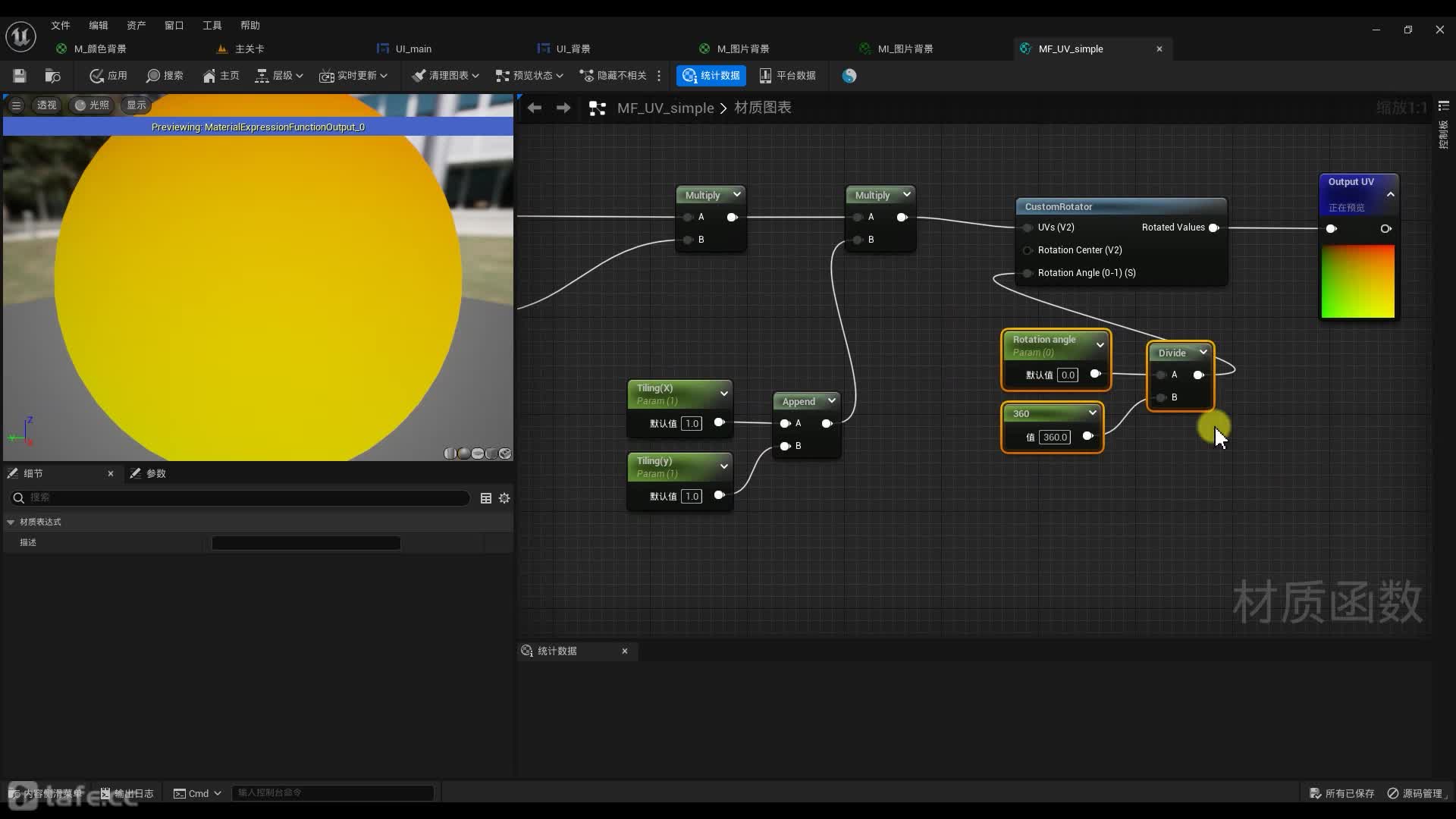1456x819 pixels.
Task: Click the Output UV gradient preview thumbnail
Action: coord(1358,281)
